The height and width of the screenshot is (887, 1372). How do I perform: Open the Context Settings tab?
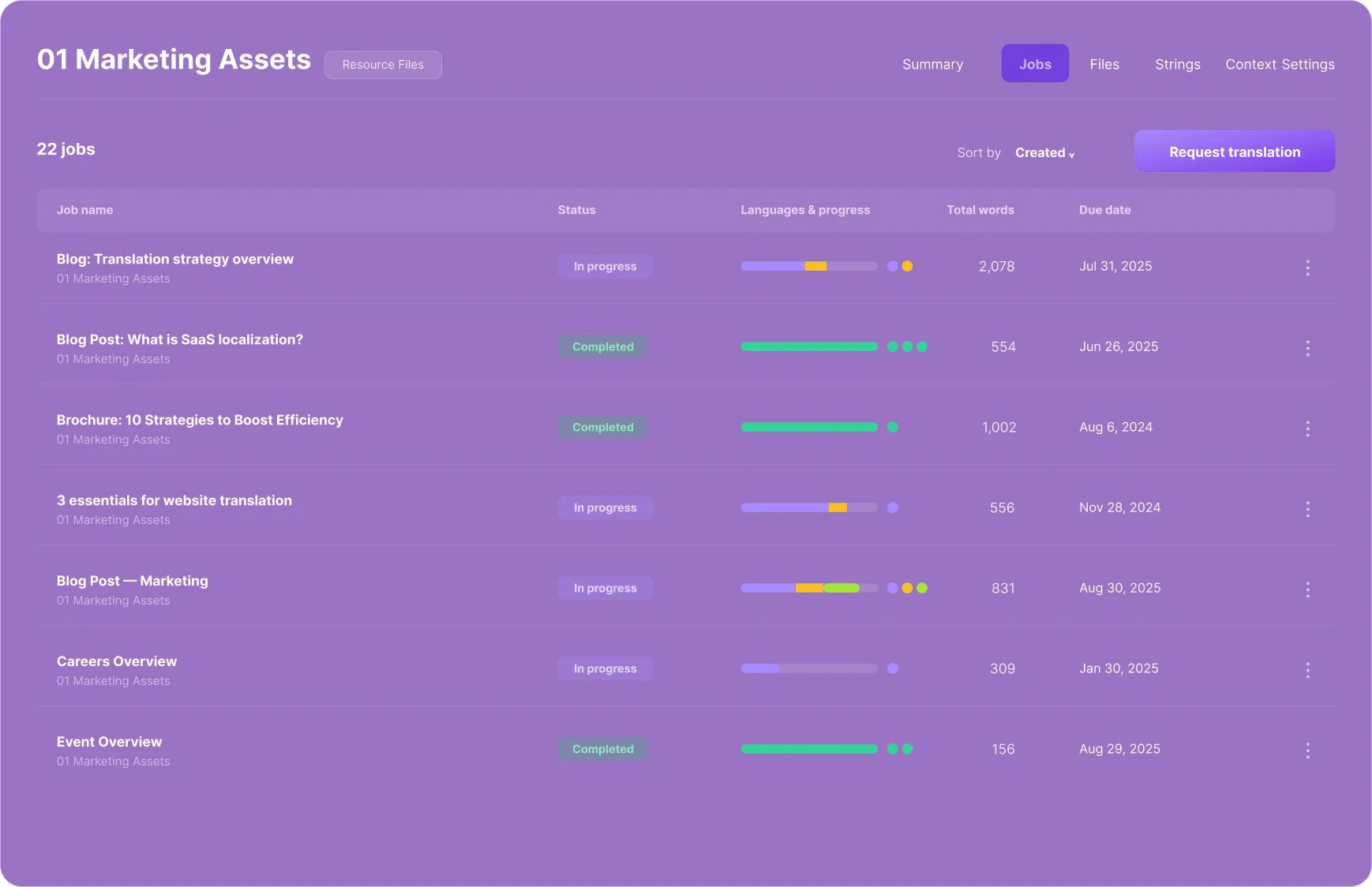(x=1280, y=64)
